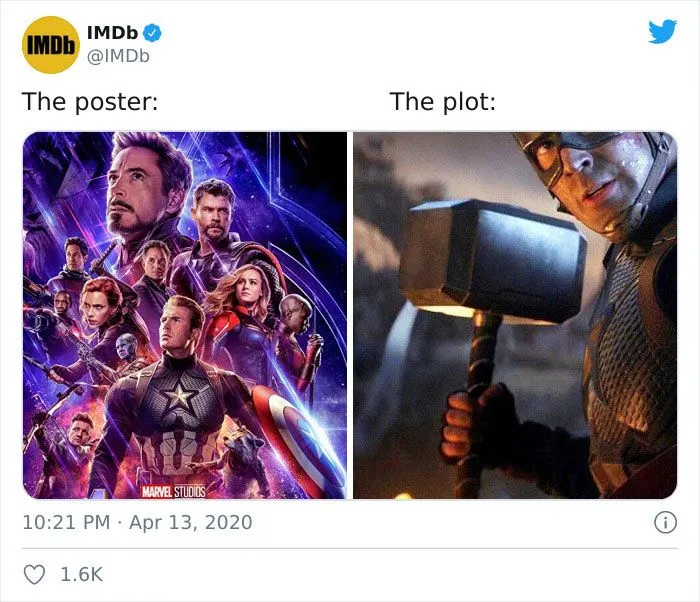700x602 pixels.
Task: Like the tweet using the heart icon
Action: point(34,574)
